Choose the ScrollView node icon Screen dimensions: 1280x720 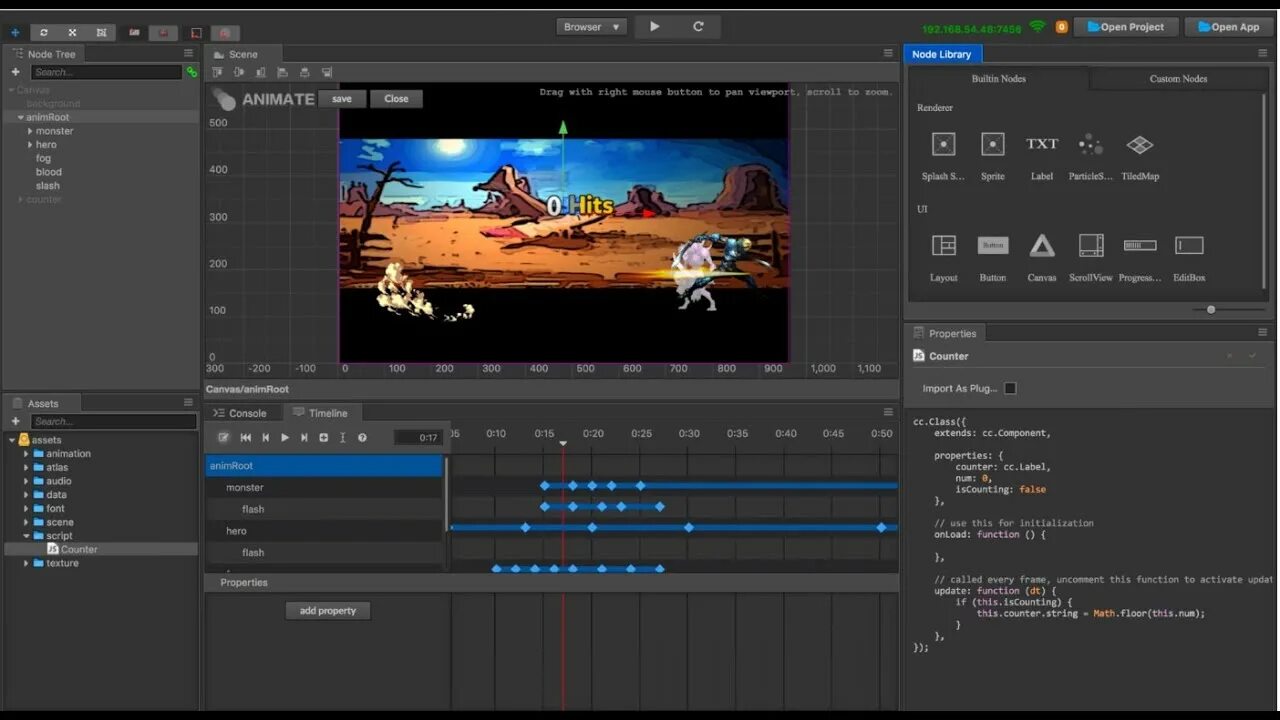(1090, 246)
